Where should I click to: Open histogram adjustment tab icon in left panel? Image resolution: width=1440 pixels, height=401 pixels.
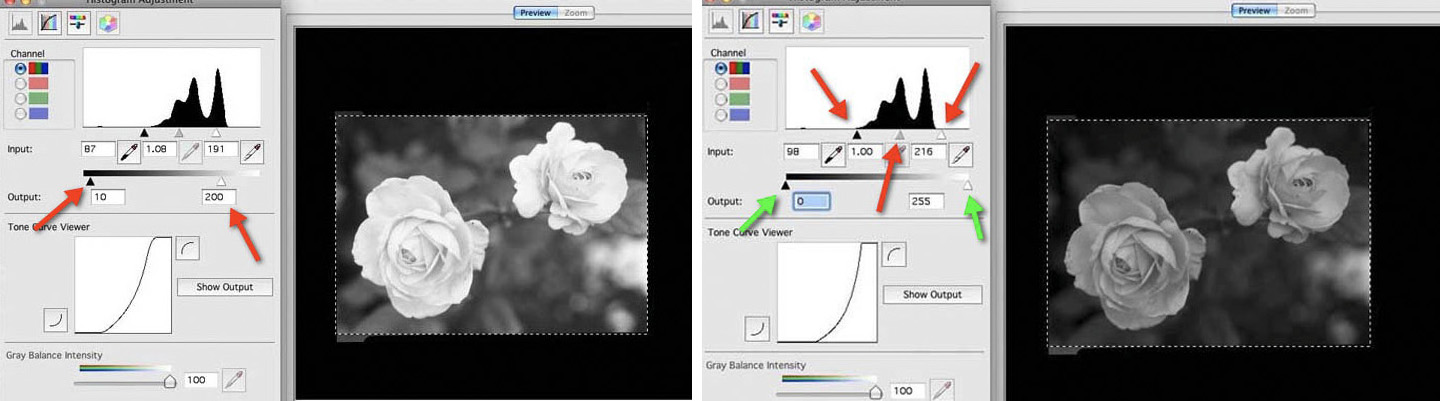point(21,21)
